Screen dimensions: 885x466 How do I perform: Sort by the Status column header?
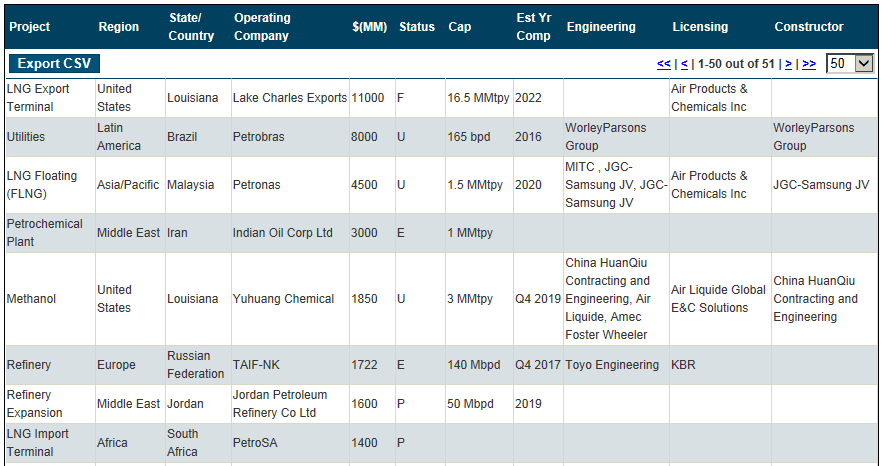click(417, 27)
